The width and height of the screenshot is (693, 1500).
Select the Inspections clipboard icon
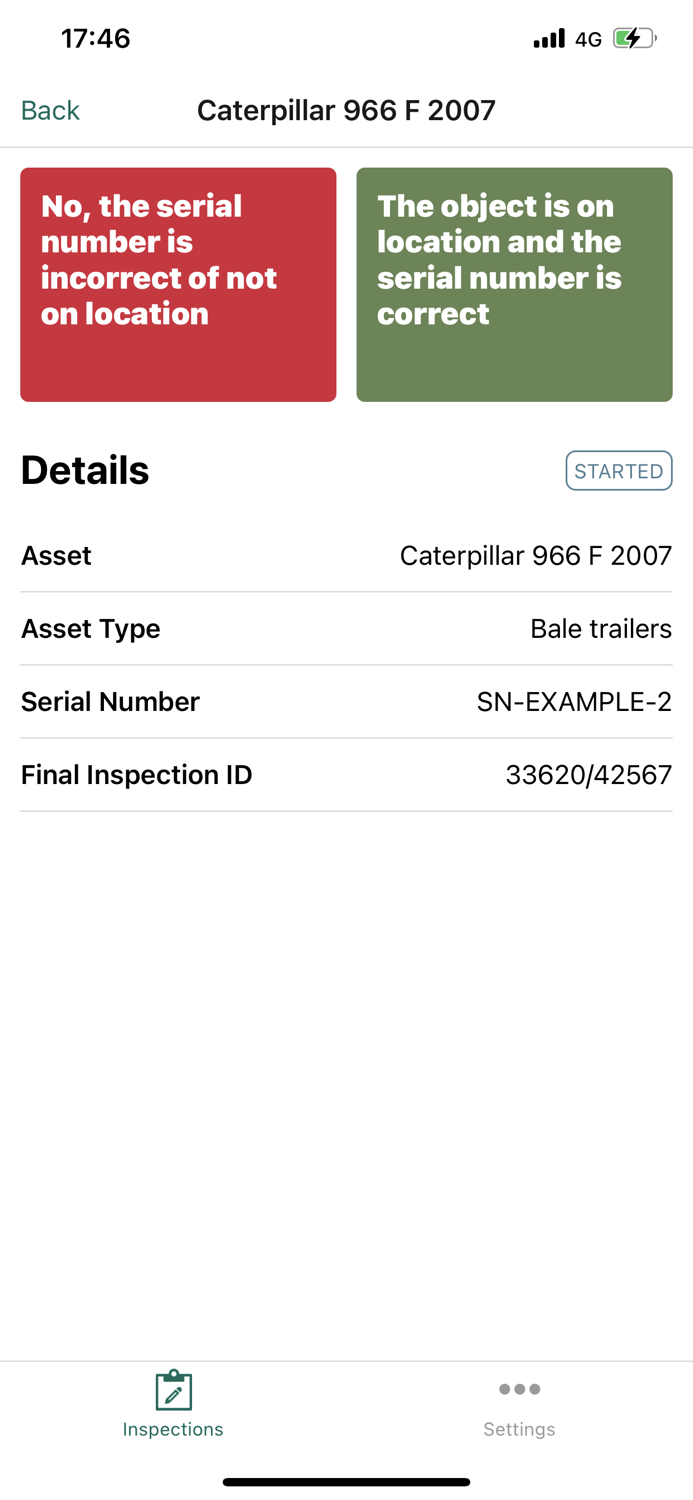click(172, 1389)
